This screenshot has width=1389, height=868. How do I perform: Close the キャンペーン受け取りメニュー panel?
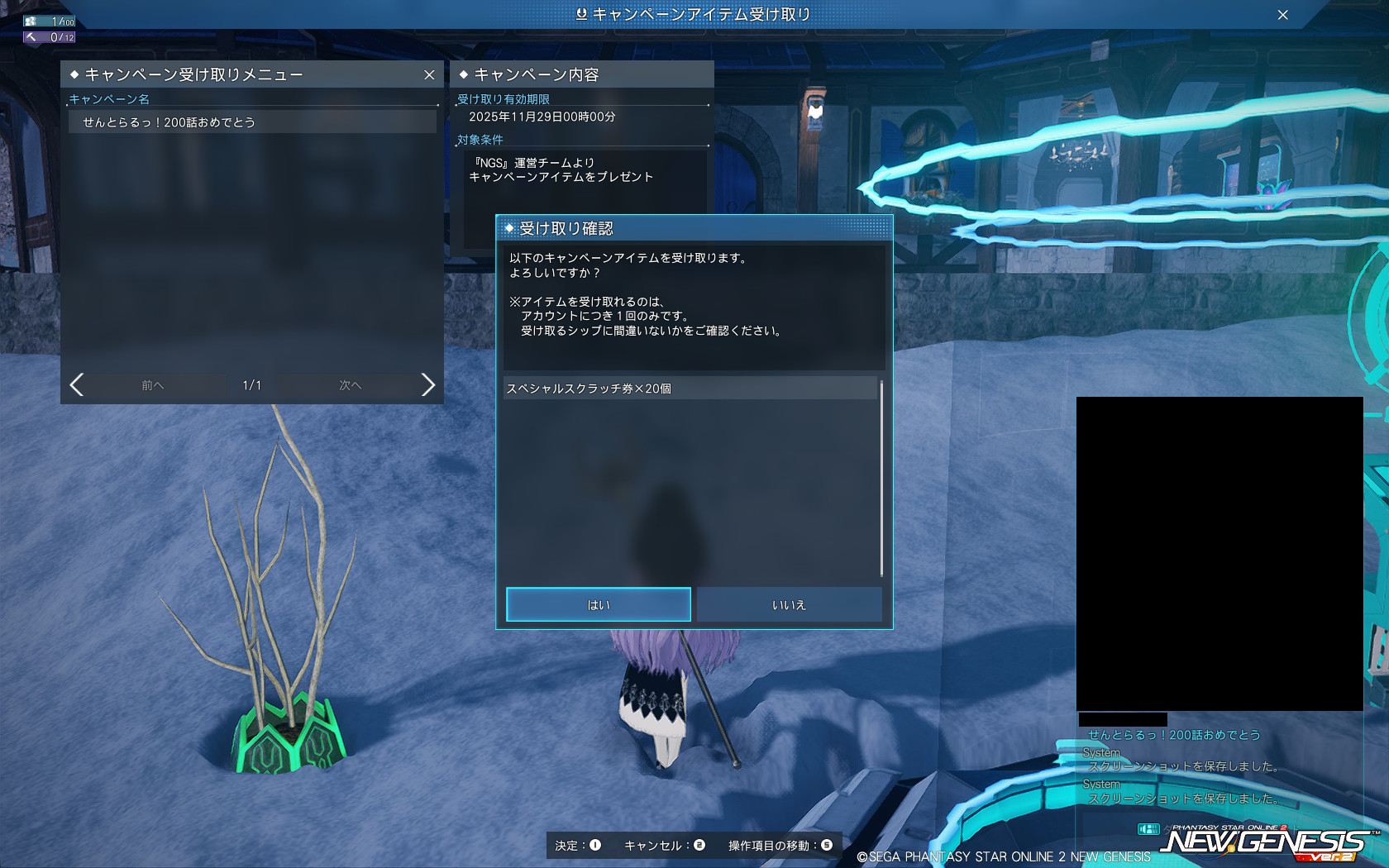coord(429,74)
